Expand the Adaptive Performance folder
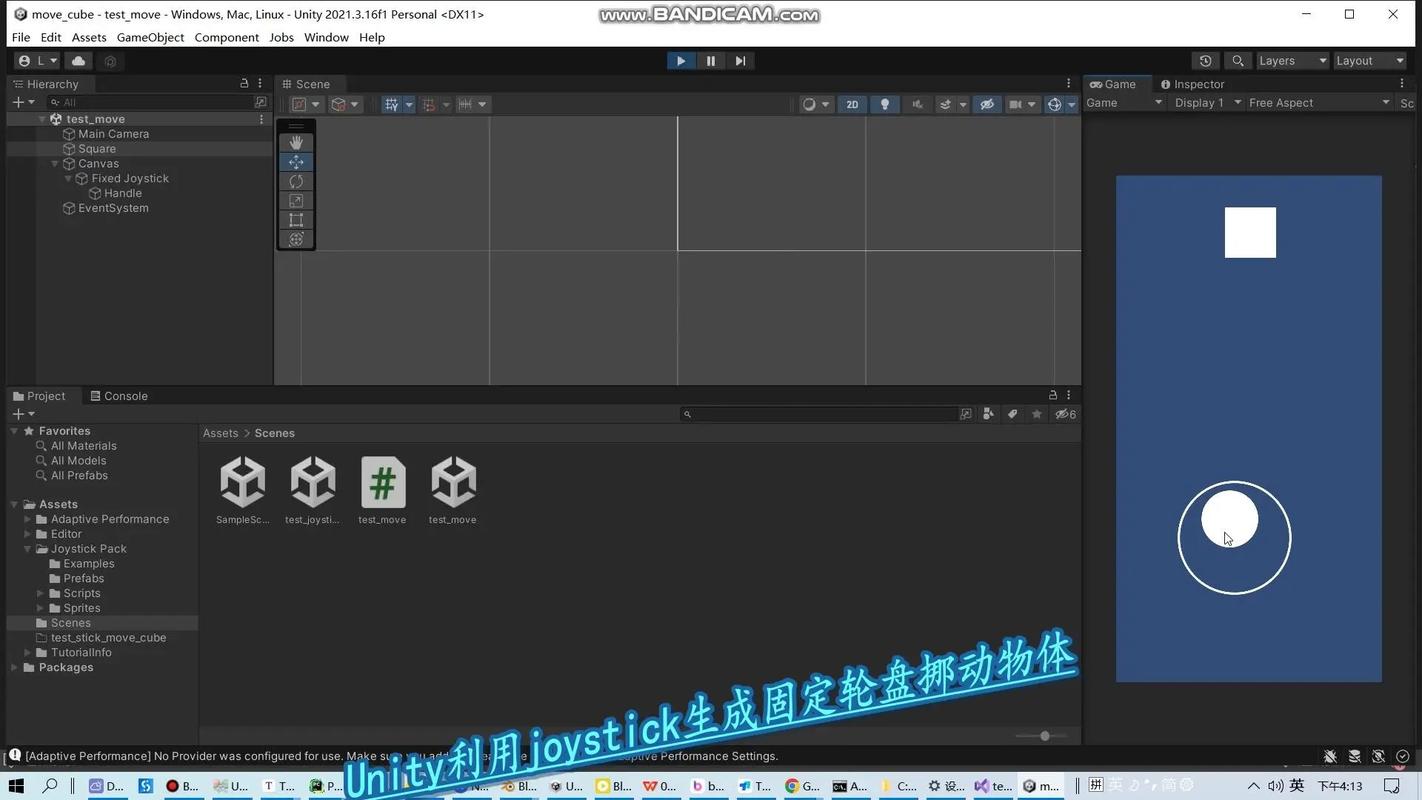 coord(28,520)
